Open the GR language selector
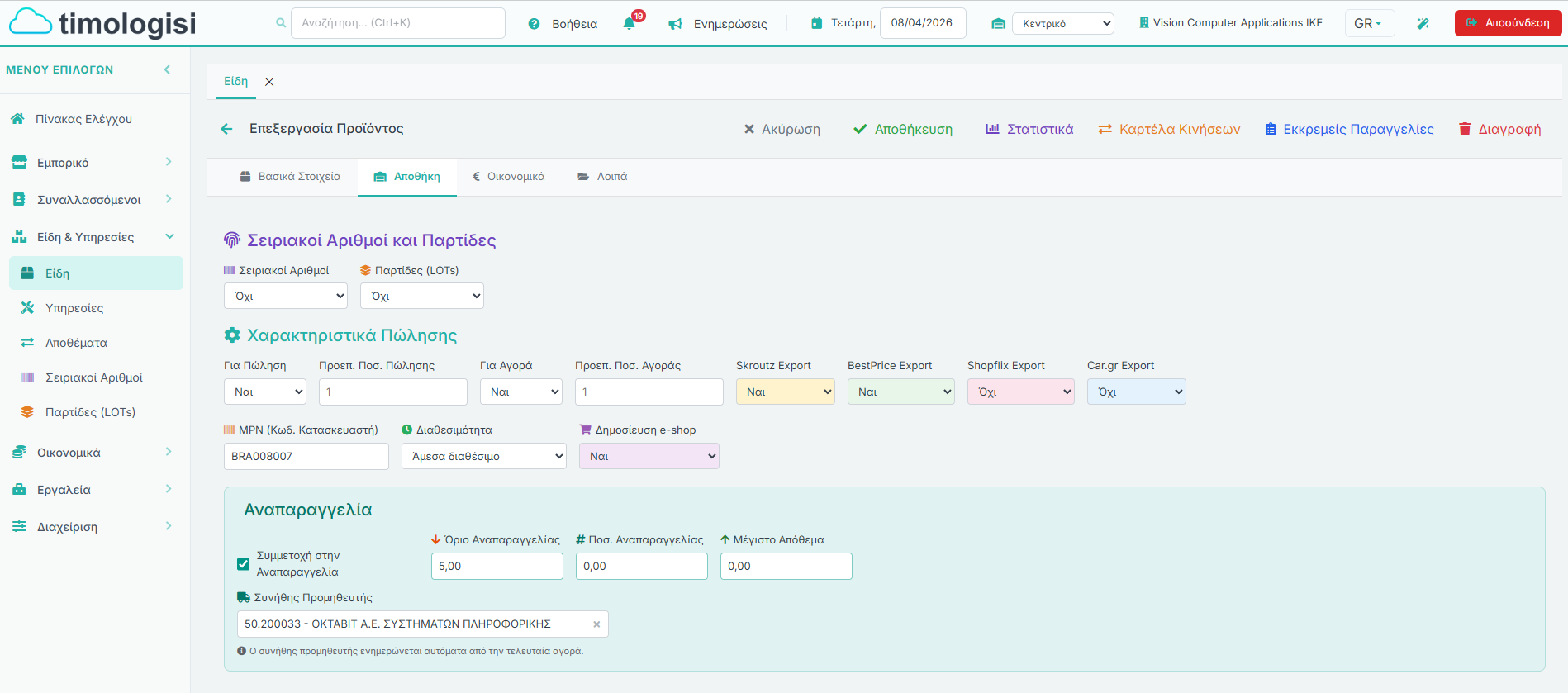Image resolution: width=1568 pixels, height=693 pixels. pos(1369,23)
